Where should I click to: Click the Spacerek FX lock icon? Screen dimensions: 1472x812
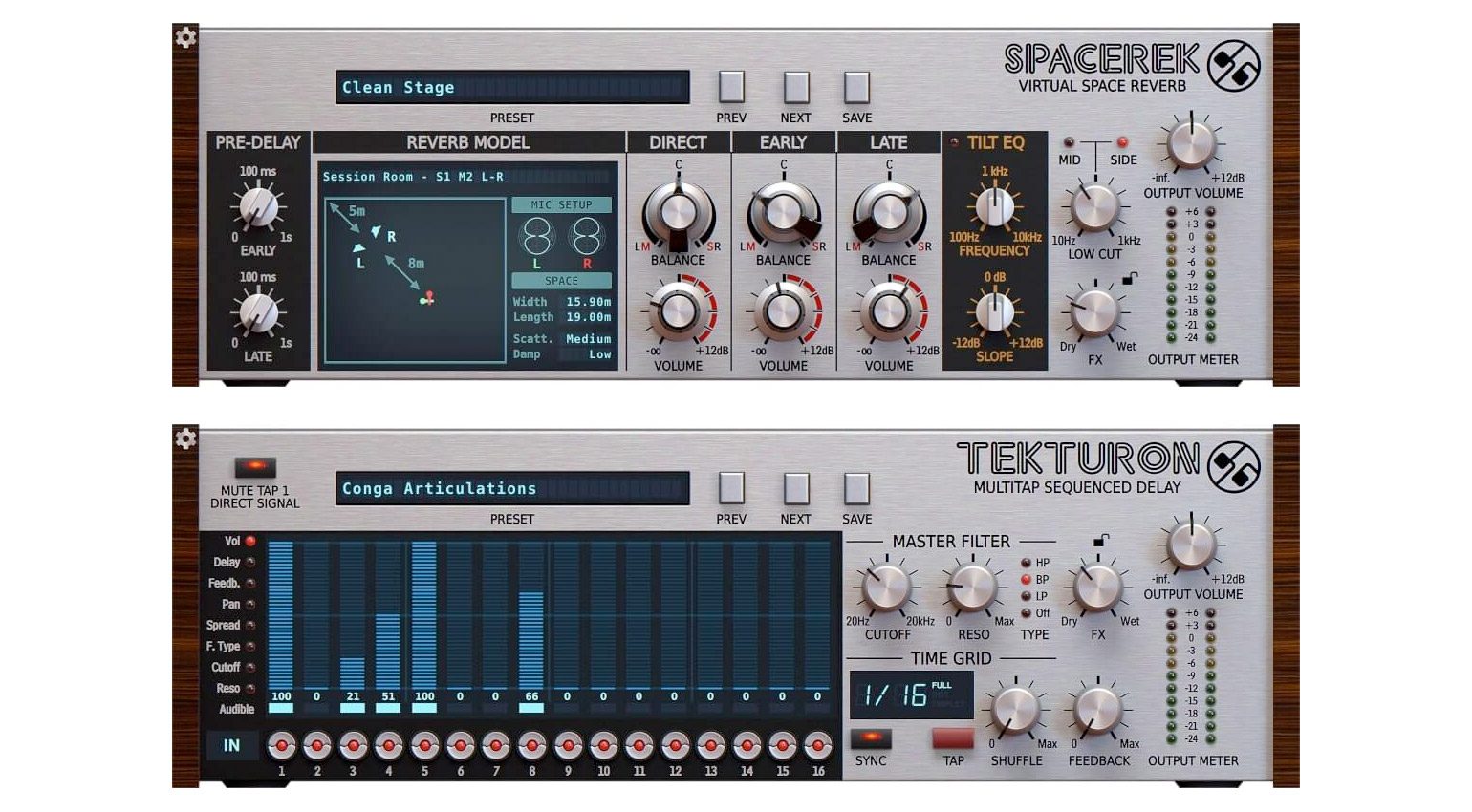click(1130, 279)
